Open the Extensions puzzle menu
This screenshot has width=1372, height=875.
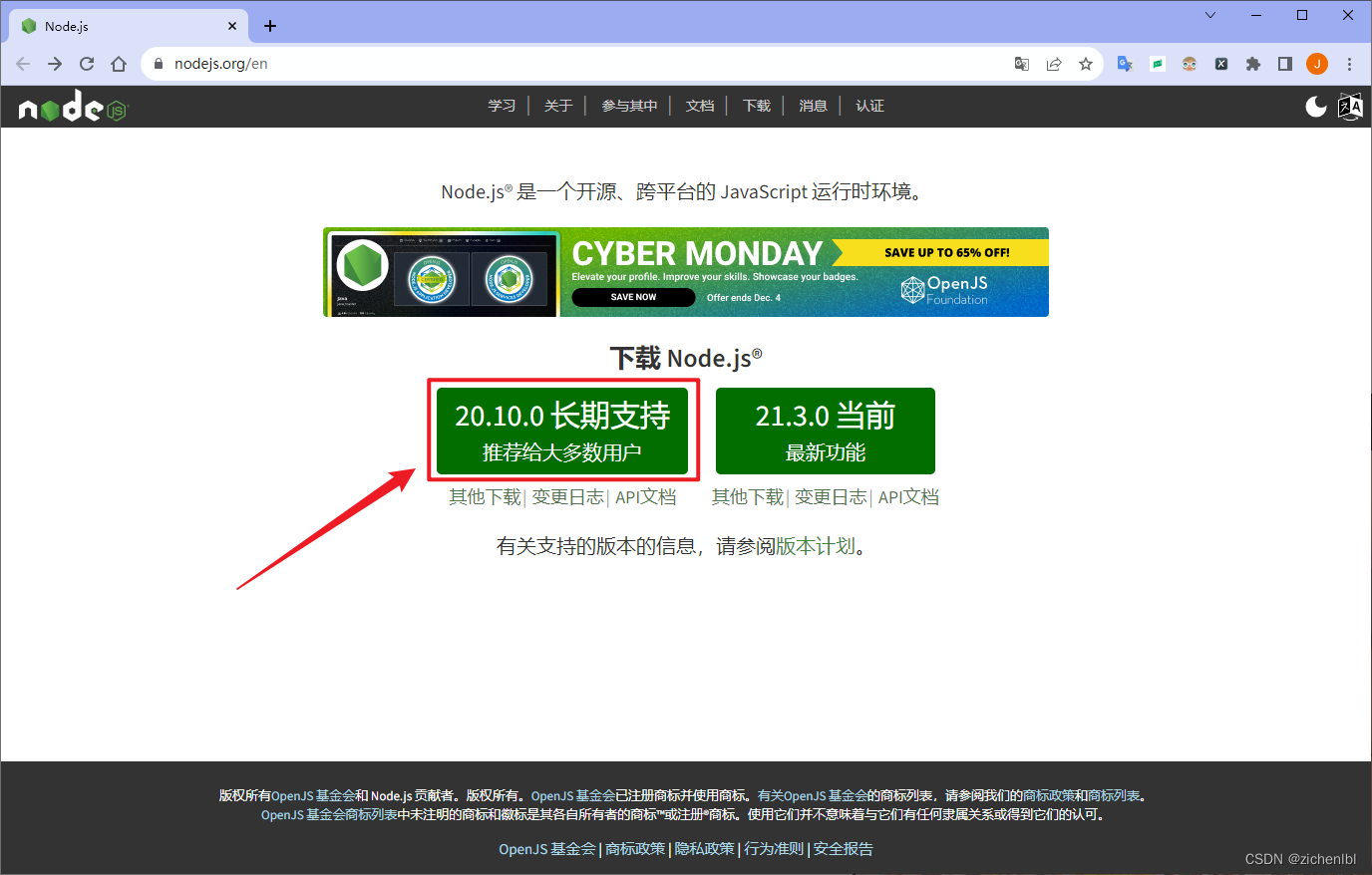click(x=1253, y=64)
